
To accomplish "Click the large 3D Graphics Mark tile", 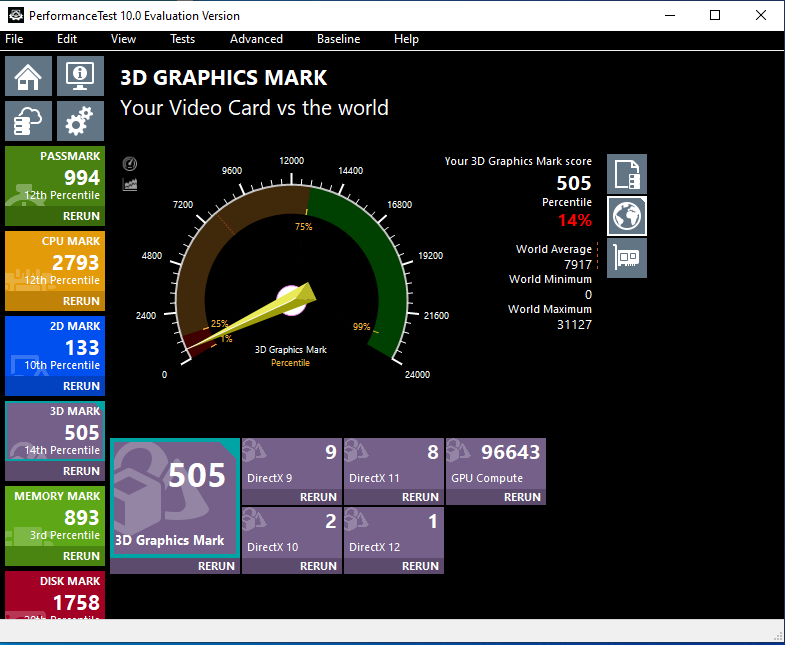I will coord(174,495).
